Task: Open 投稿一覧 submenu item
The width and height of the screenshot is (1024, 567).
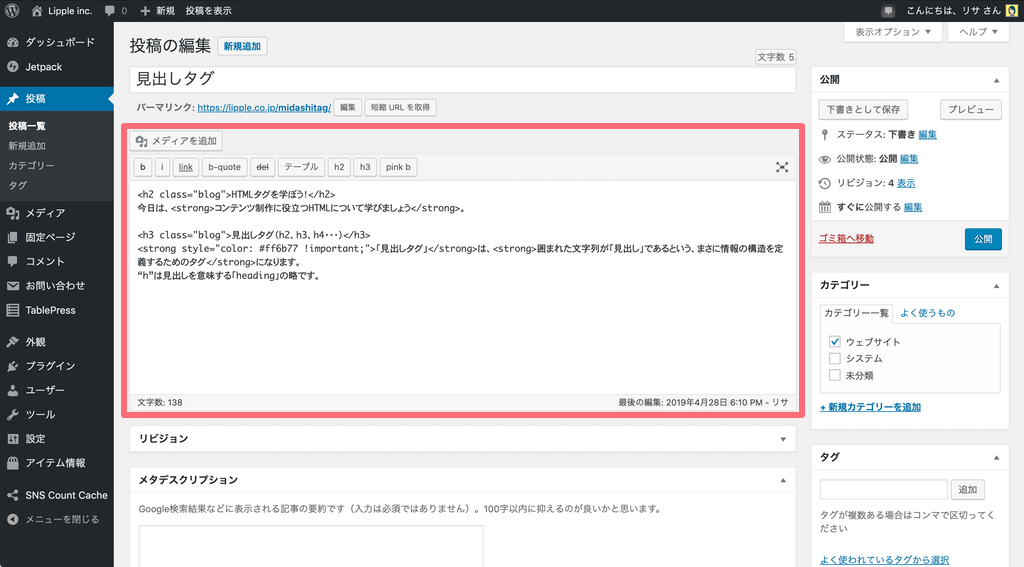Action: [27, 126]
